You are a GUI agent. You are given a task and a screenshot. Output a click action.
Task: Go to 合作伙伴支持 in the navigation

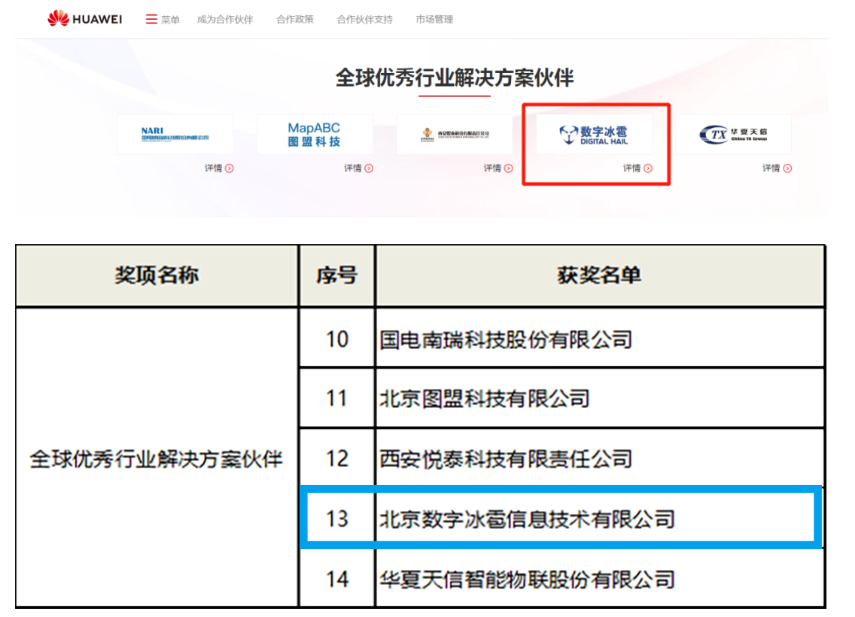point(365,19)
